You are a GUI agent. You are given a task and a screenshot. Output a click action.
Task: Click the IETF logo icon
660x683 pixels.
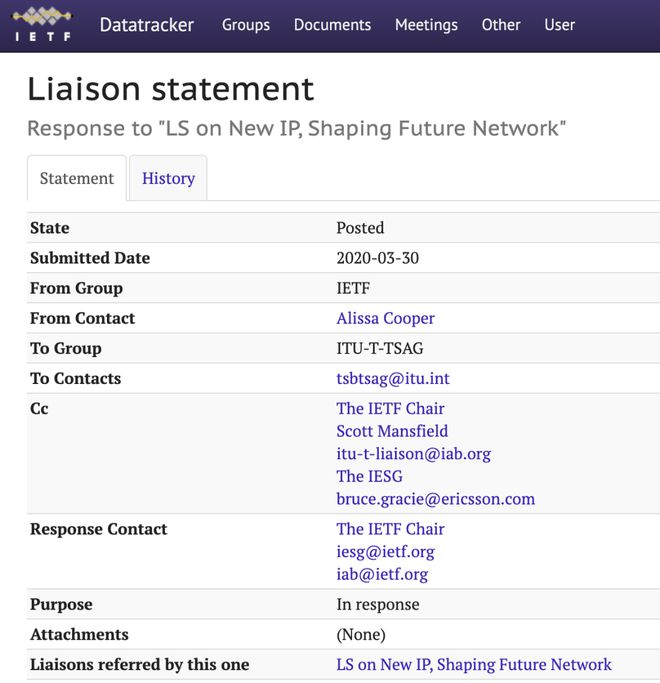click(42, 24)
